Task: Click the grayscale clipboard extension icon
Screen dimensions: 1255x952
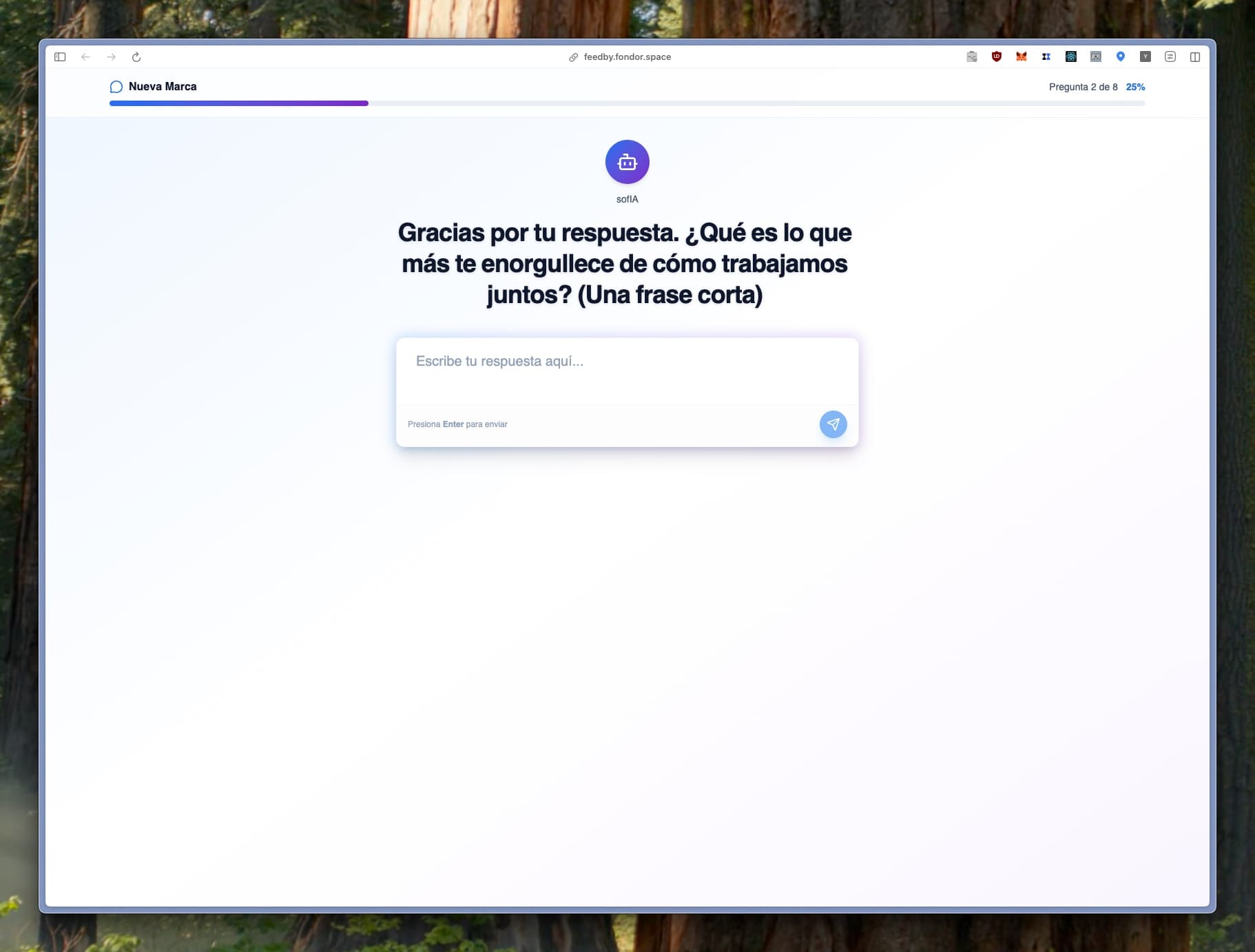Action: 973,56
